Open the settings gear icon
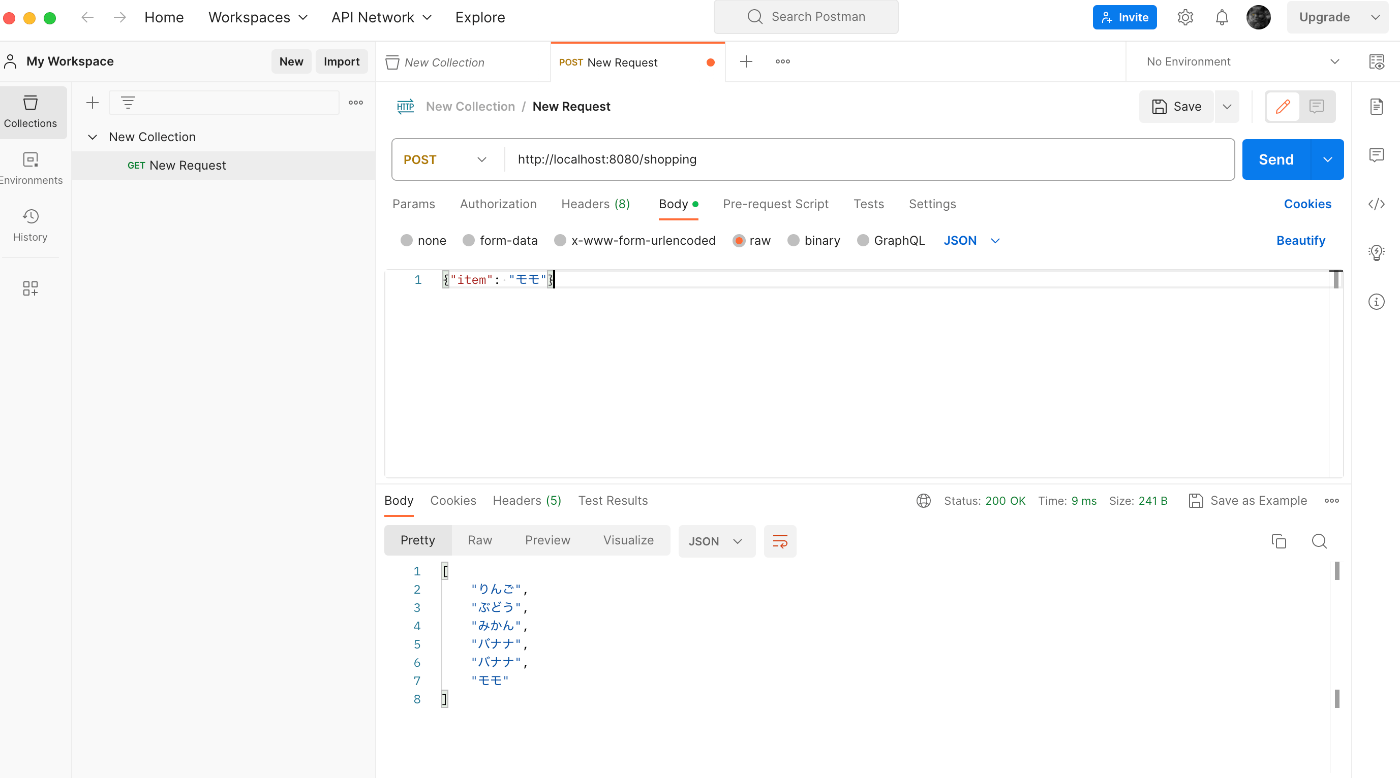1400x778 pixels. (x=1185, y=17)
